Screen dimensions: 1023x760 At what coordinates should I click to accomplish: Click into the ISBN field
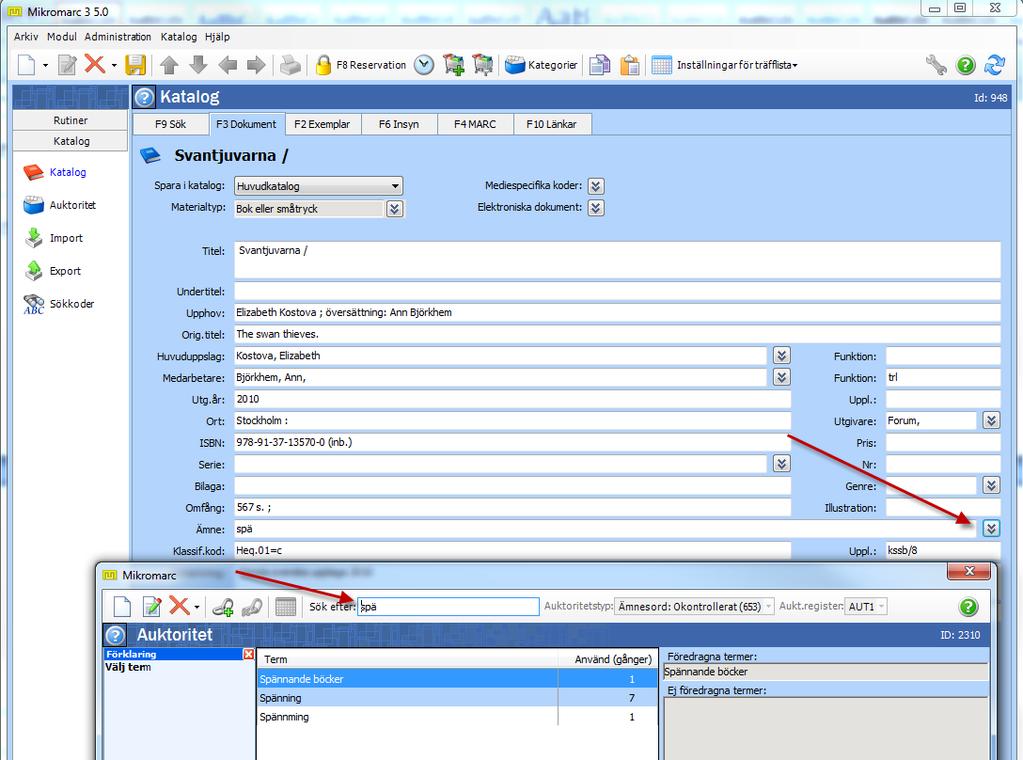pos(512,442)
